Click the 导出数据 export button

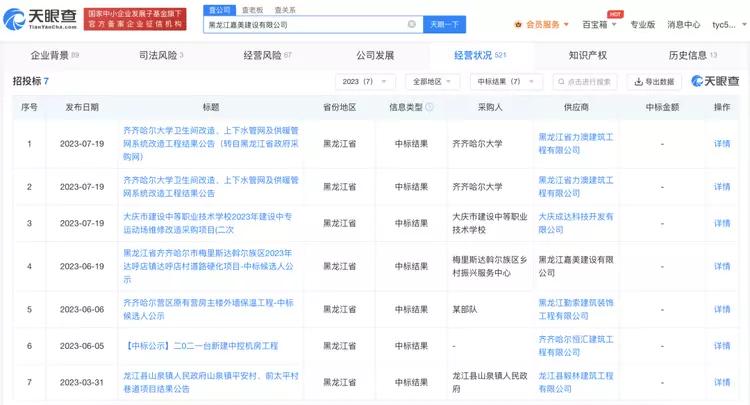pos(654,82)
